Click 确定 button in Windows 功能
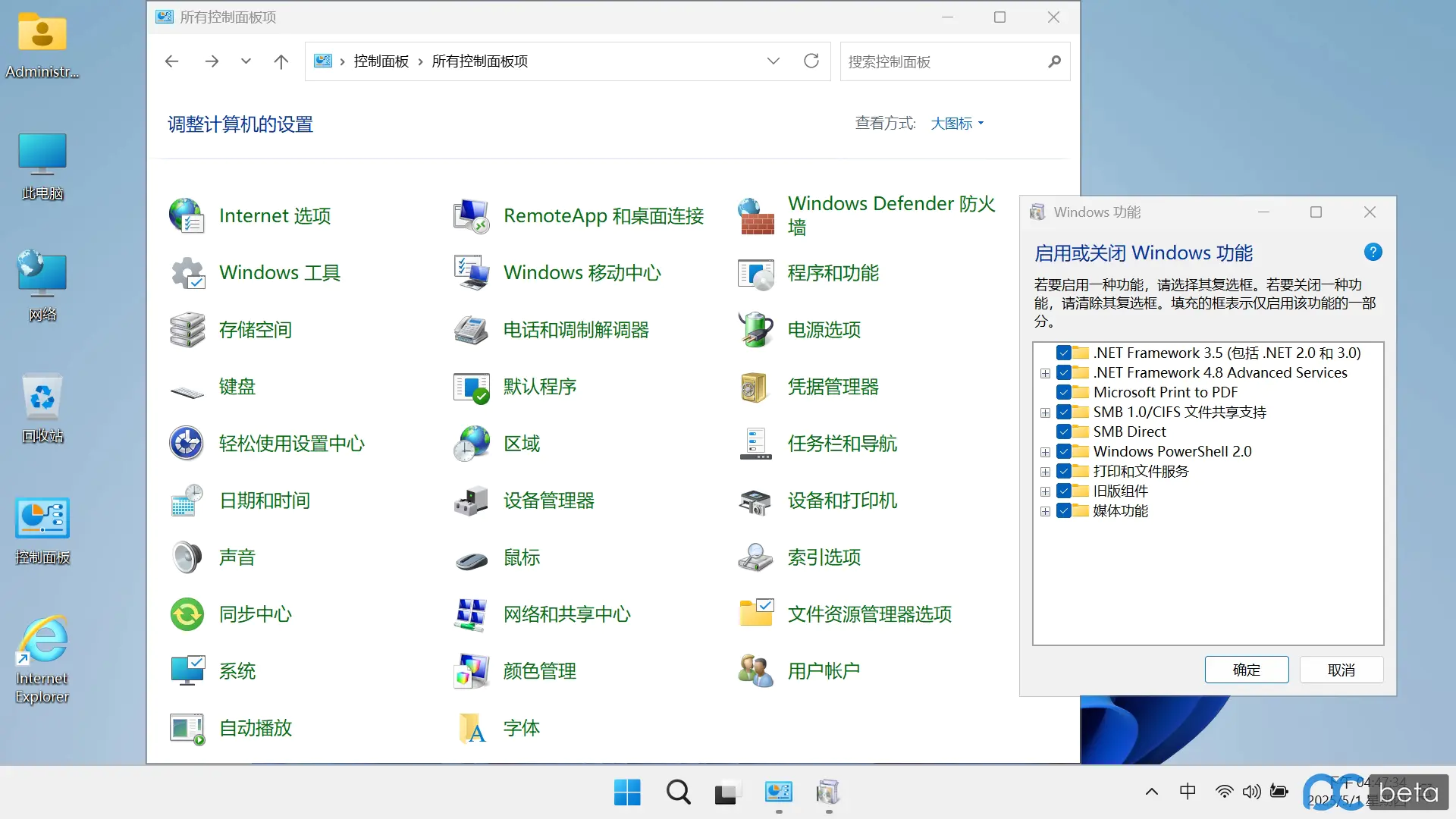This screenshot has width=1456, height=819. point(1247,670)
